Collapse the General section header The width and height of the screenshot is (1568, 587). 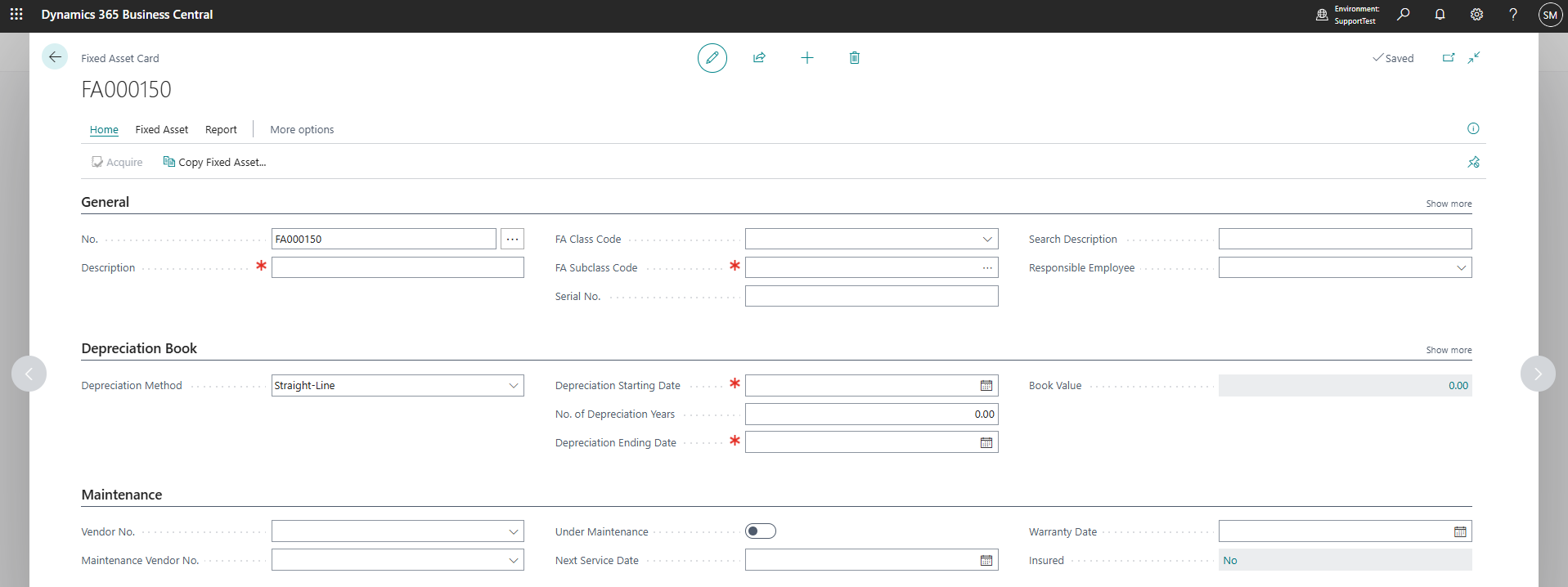click(x=106, y=202)
